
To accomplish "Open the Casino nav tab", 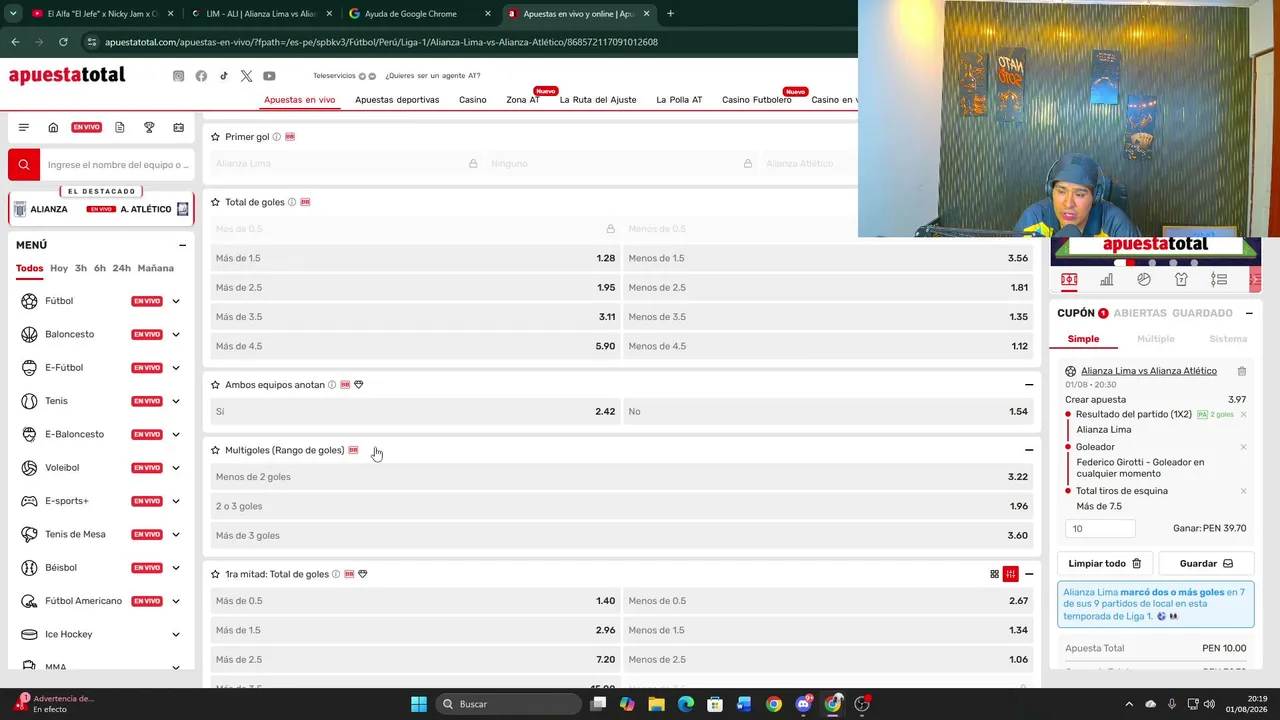I will pos(473,100).
